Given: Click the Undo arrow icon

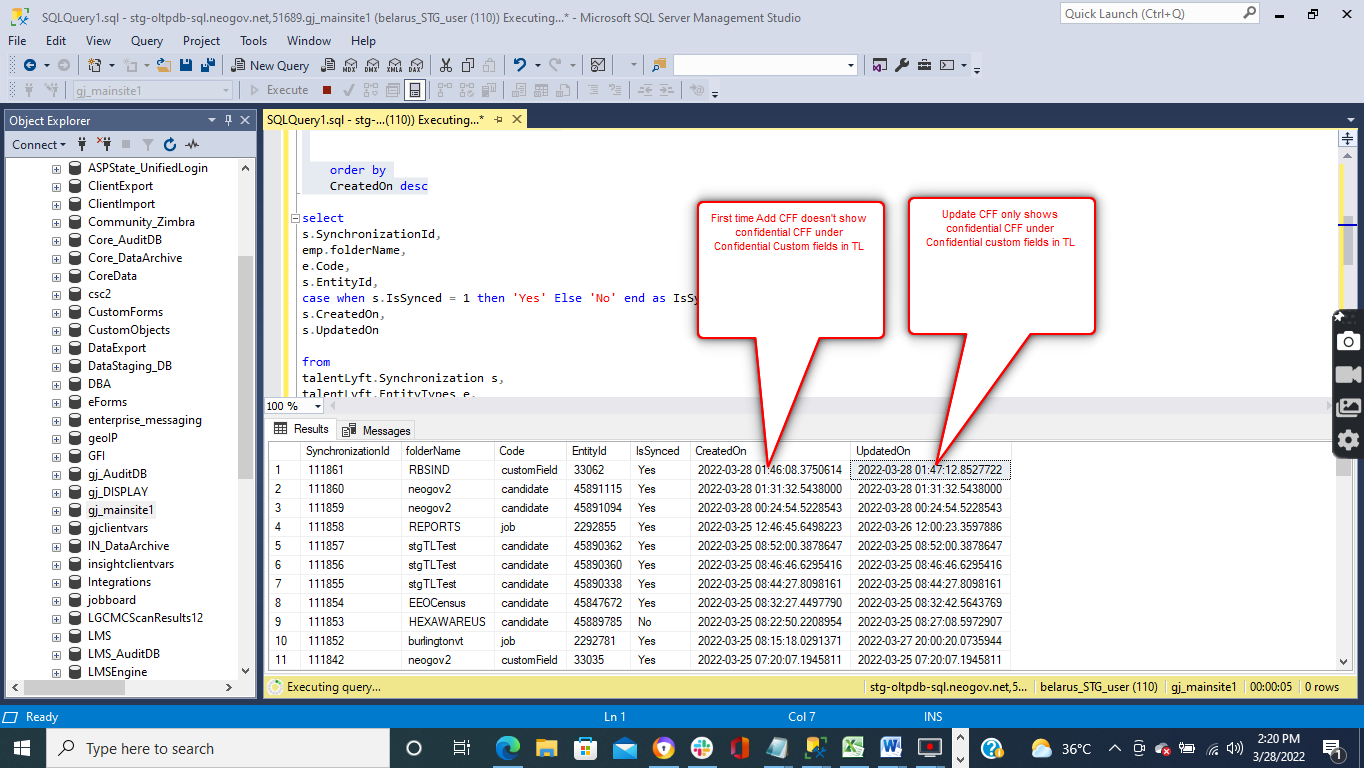Looking at the screenshot, I should pos(519,65).
